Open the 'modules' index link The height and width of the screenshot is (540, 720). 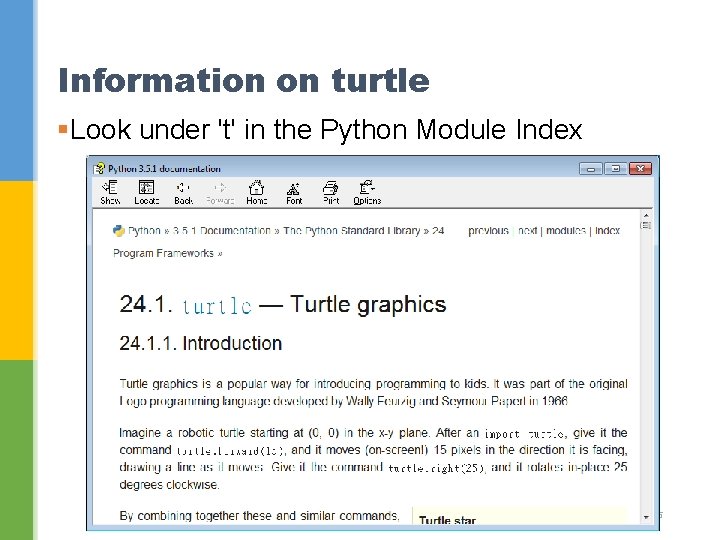pos(566,231)
